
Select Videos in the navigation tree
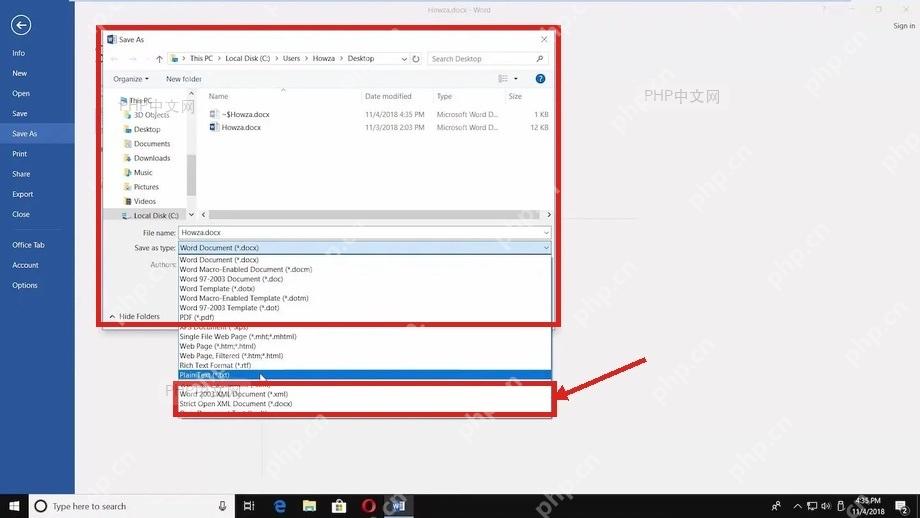pos(144,201)
